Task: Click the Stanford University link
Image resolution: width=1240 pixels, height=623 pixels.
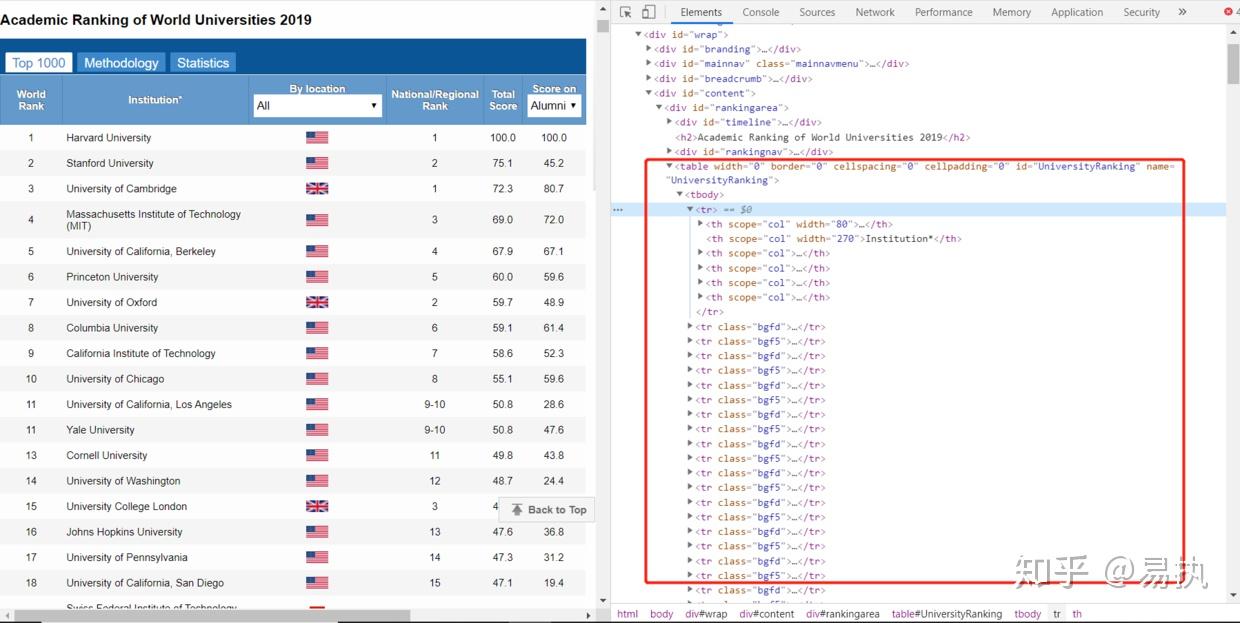Action: pos(110,163)
